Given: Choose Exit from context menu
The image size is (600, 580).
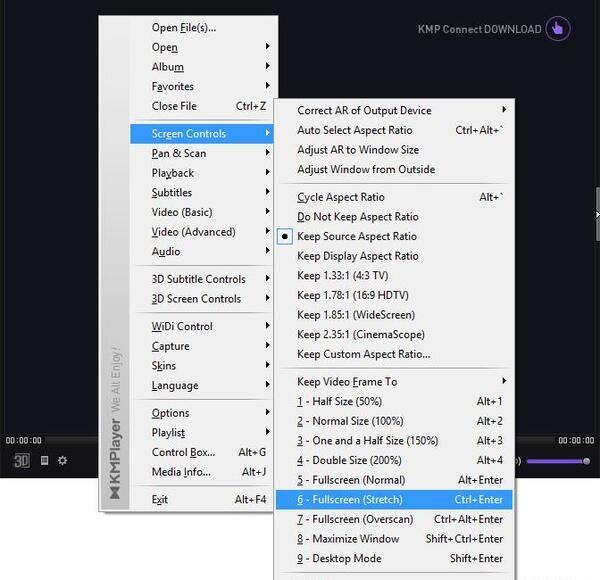Looking at the screenshot, I should point(202,500).
